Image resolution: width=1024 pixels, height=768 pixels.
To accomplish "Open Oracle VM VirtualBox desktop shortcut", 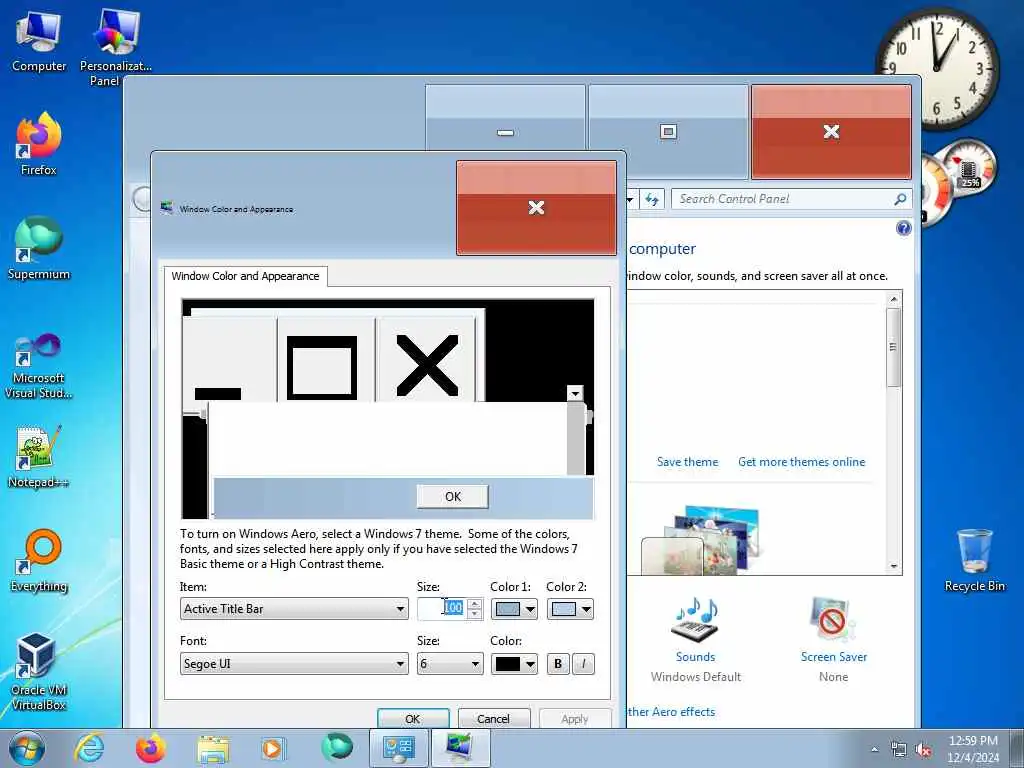I will pyautogui.click(x=39, y=671).
